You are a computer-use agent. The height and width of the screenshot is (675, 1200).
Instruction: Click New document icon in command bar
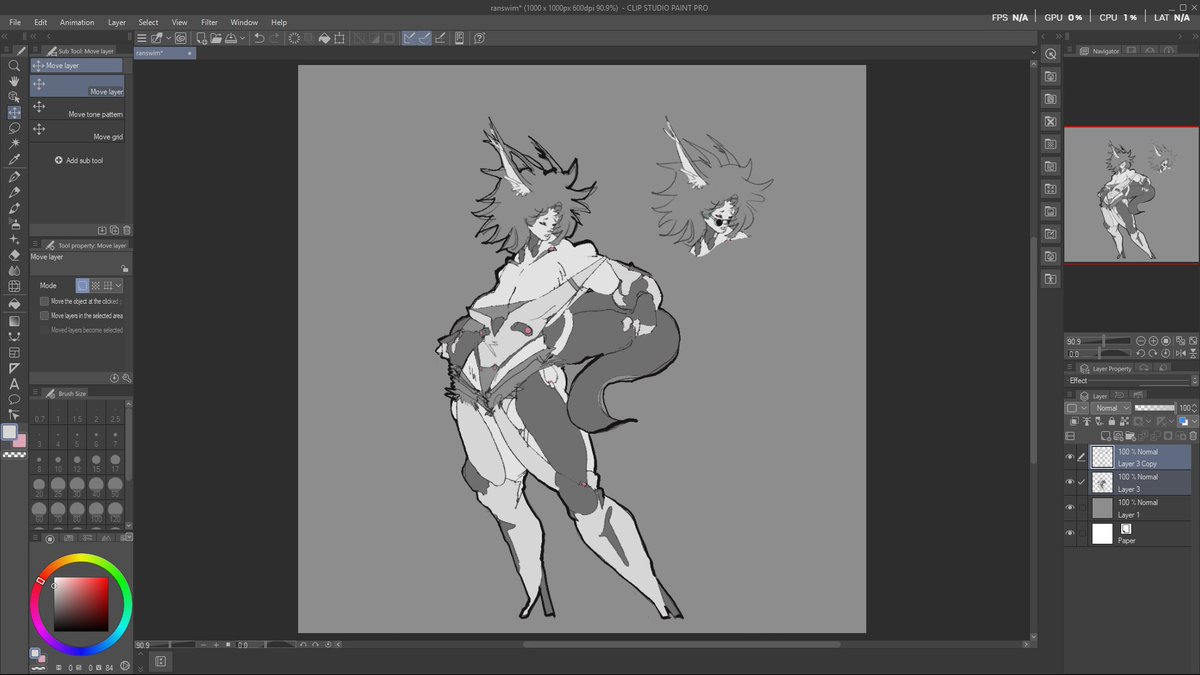(x=202, y=38)
